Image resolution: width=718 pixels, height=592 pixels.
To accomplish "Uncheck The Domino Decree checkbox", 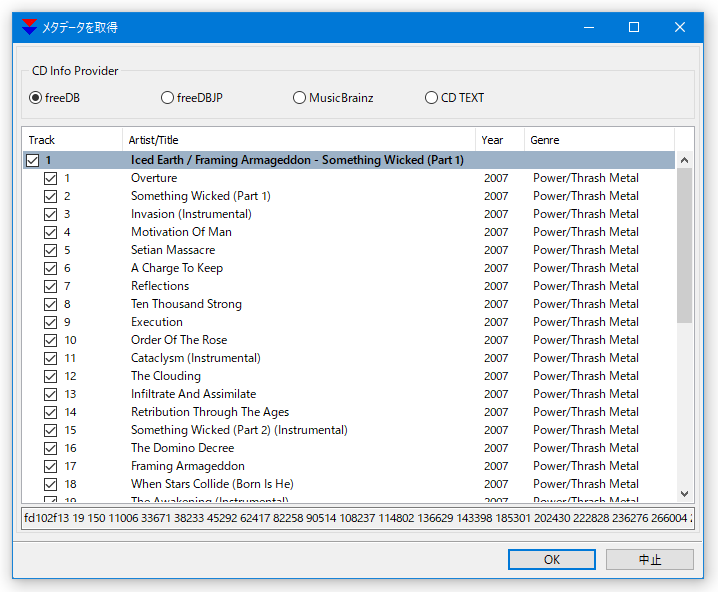I will click(x=50, y=448).
